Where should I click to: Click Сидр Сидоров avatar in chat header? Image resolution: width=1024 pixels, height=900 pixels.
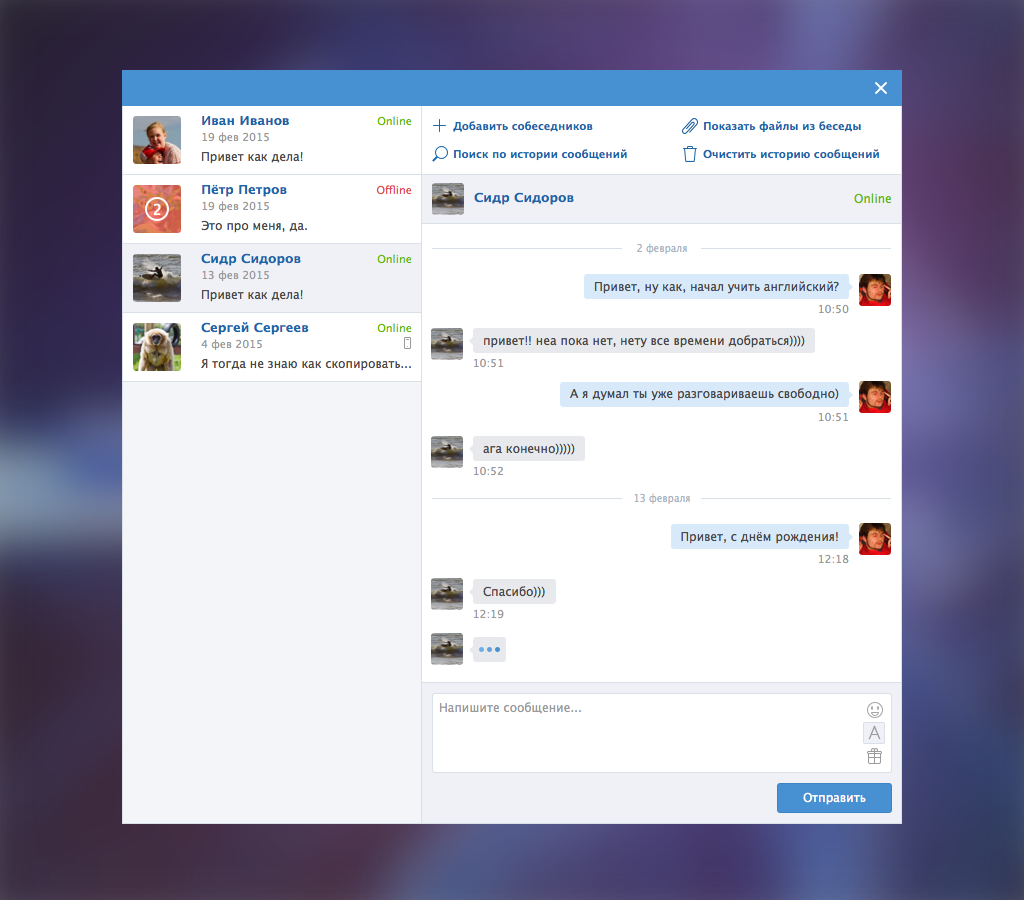pos(448,199)
